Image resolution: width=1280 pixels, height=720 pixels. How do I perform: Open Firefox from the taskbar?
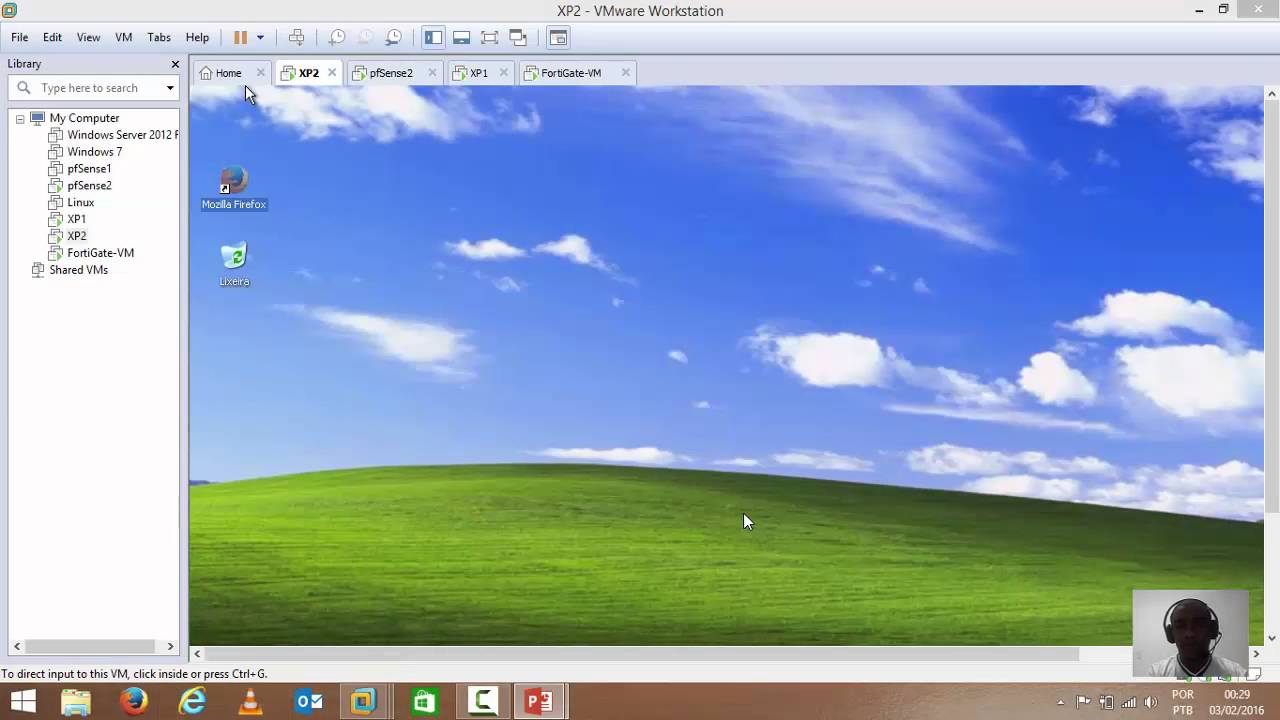[x=134, y=702]
